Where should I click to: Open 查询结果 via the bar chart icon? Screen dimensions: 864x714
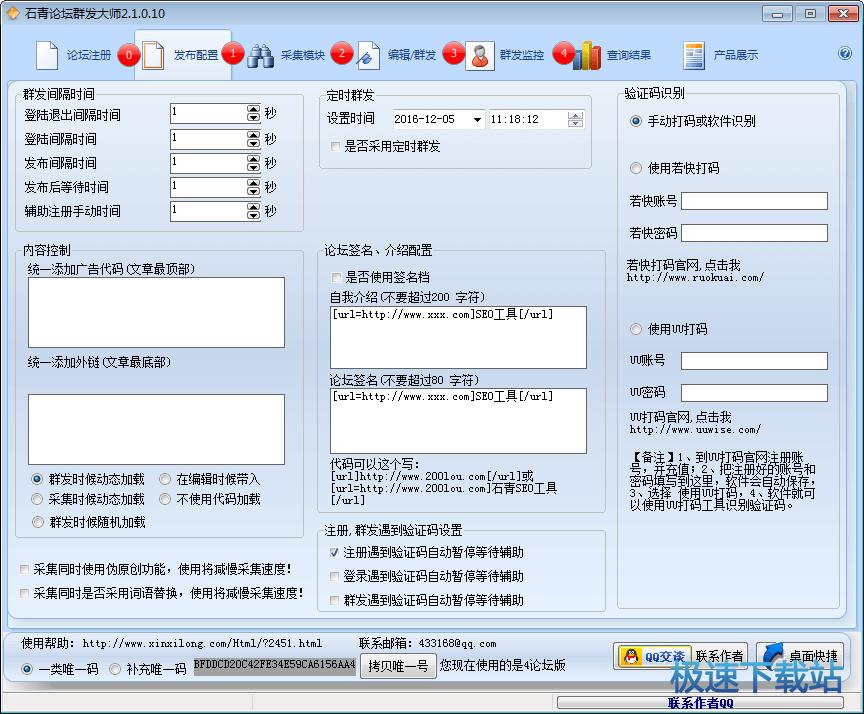pos(587,55)
